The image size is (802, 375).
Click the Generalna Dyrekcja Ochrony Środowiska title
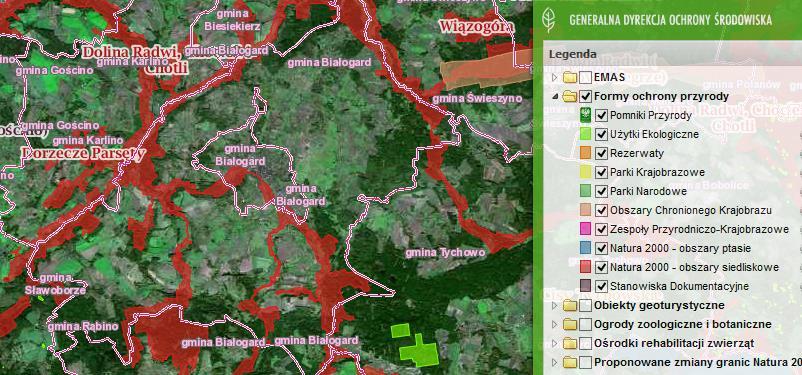point(671,20)
